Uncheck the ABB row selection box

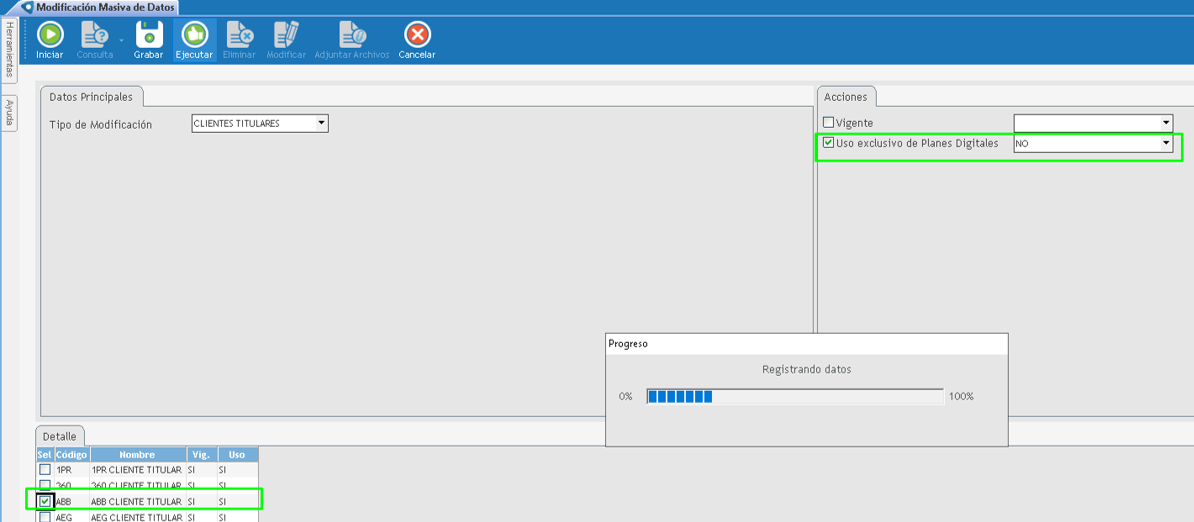pyautogui.click(x=46, y=501)
